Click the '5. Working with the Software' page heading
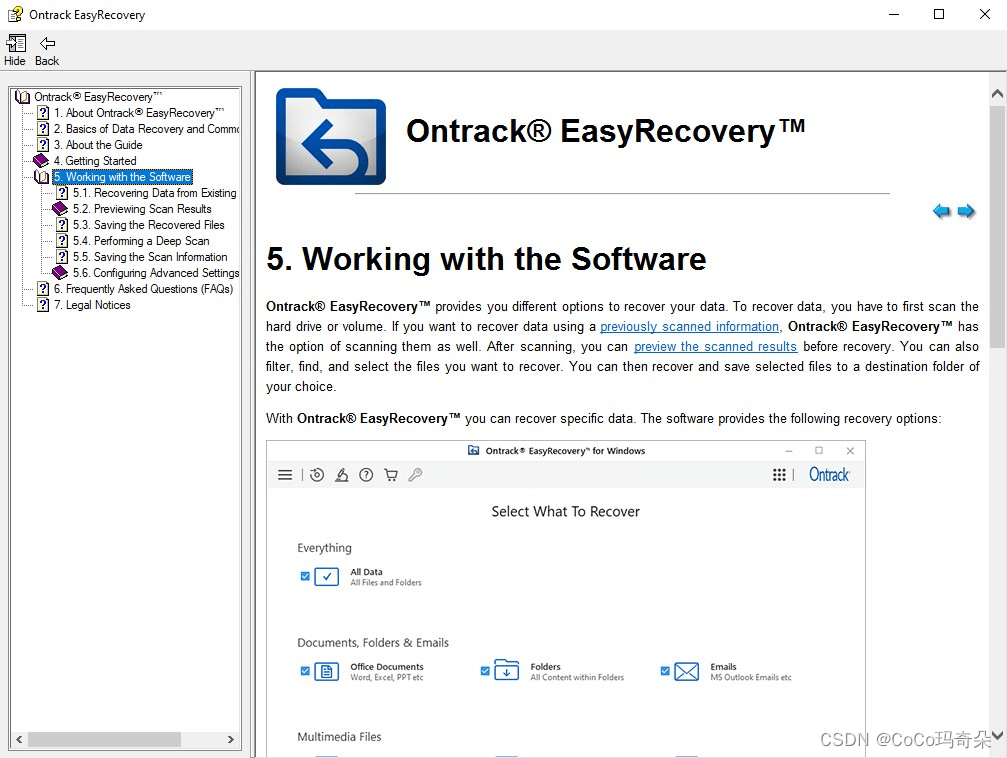Viewport: 1007px width, 758px height. coord(486,259)
